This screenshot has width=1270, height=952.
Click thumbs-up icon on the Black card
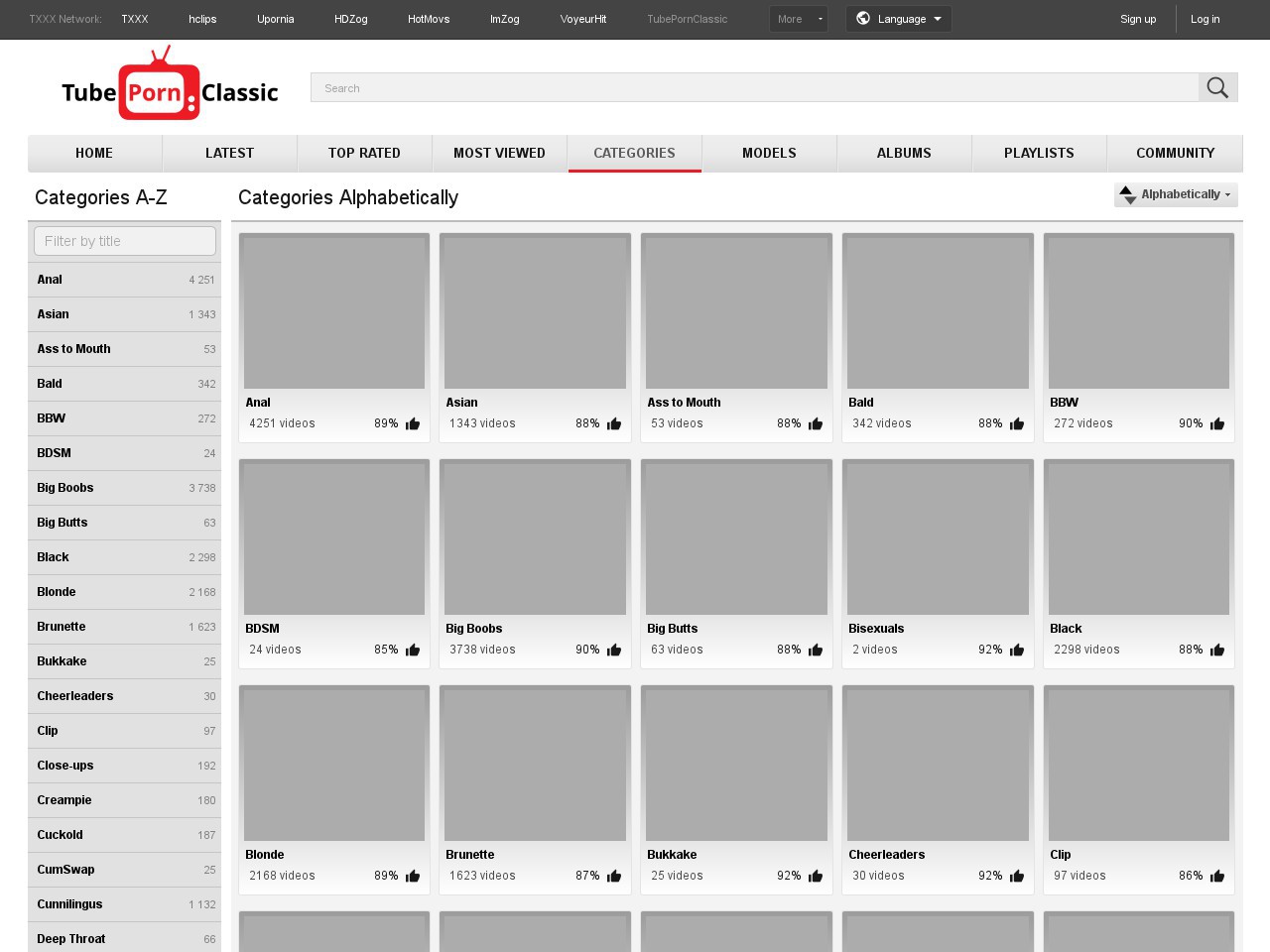(1217, 651)
